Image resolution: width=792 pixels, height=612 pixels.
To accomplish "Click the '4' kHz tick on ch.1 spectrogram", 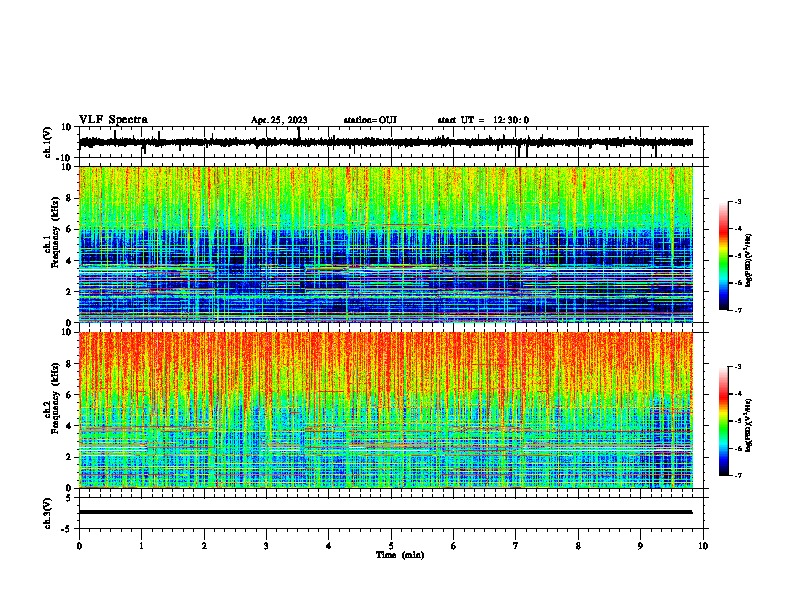I will [69, 261].
